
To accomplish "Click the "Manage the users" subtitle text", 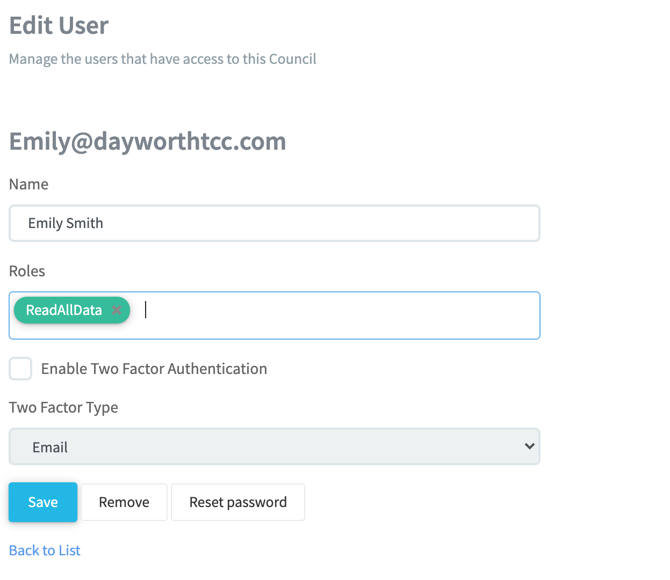I will tap(163, 59).
